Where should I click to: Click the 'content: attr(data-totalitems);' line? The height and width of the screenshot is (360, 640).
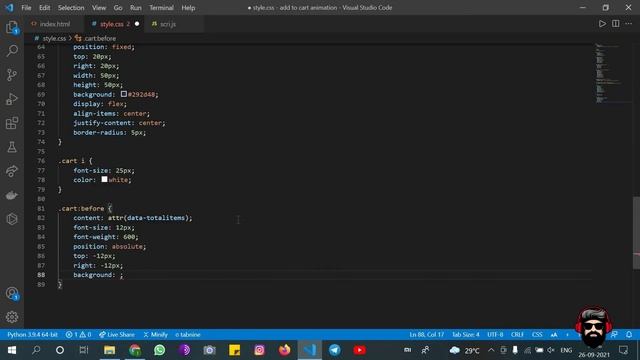click(x=133, y=218)
